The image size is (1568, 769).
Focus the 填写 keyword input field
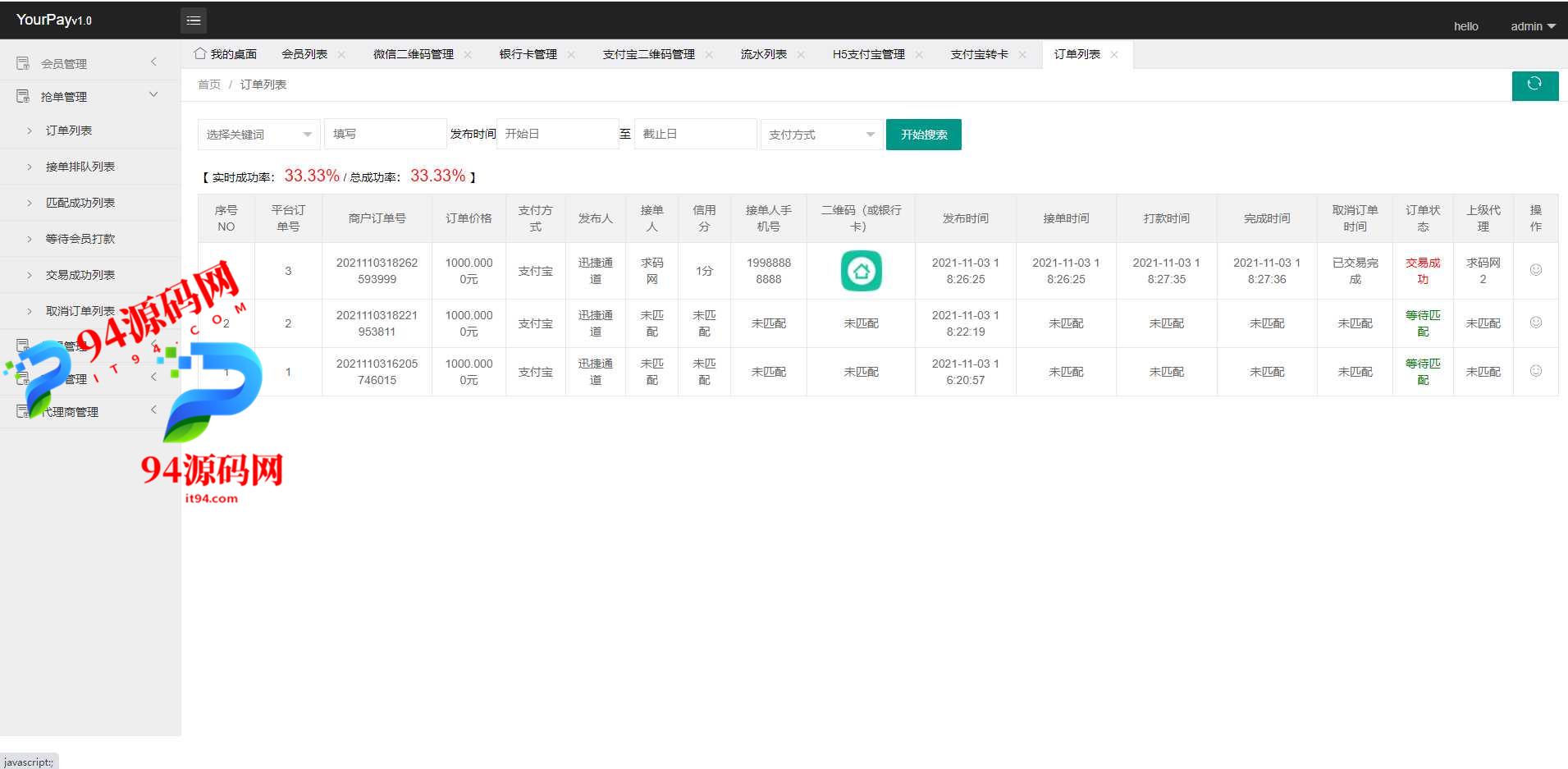pos(386,134)
